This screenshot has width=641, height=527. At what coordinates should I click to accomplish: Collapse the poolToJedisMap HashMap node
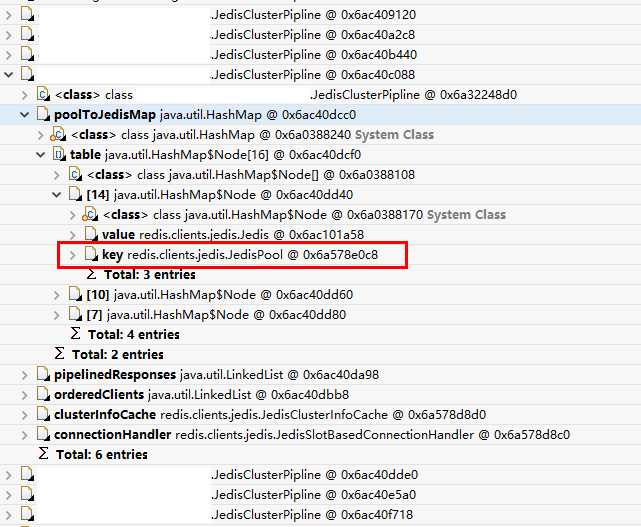point(25,115)
